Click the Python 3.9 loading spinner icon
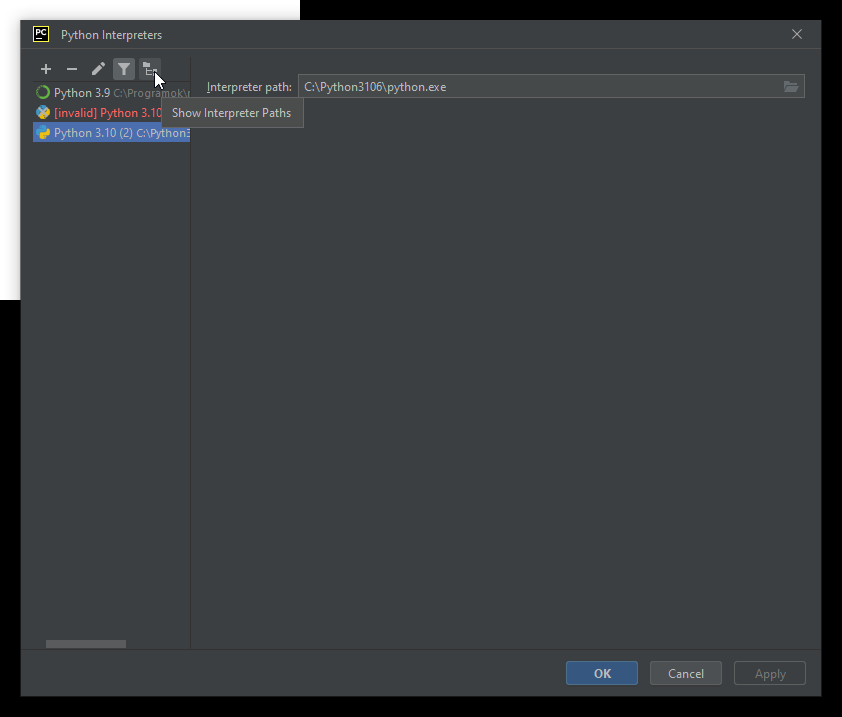Viewport: 842px width, 717px height. [x=42, y=93]
